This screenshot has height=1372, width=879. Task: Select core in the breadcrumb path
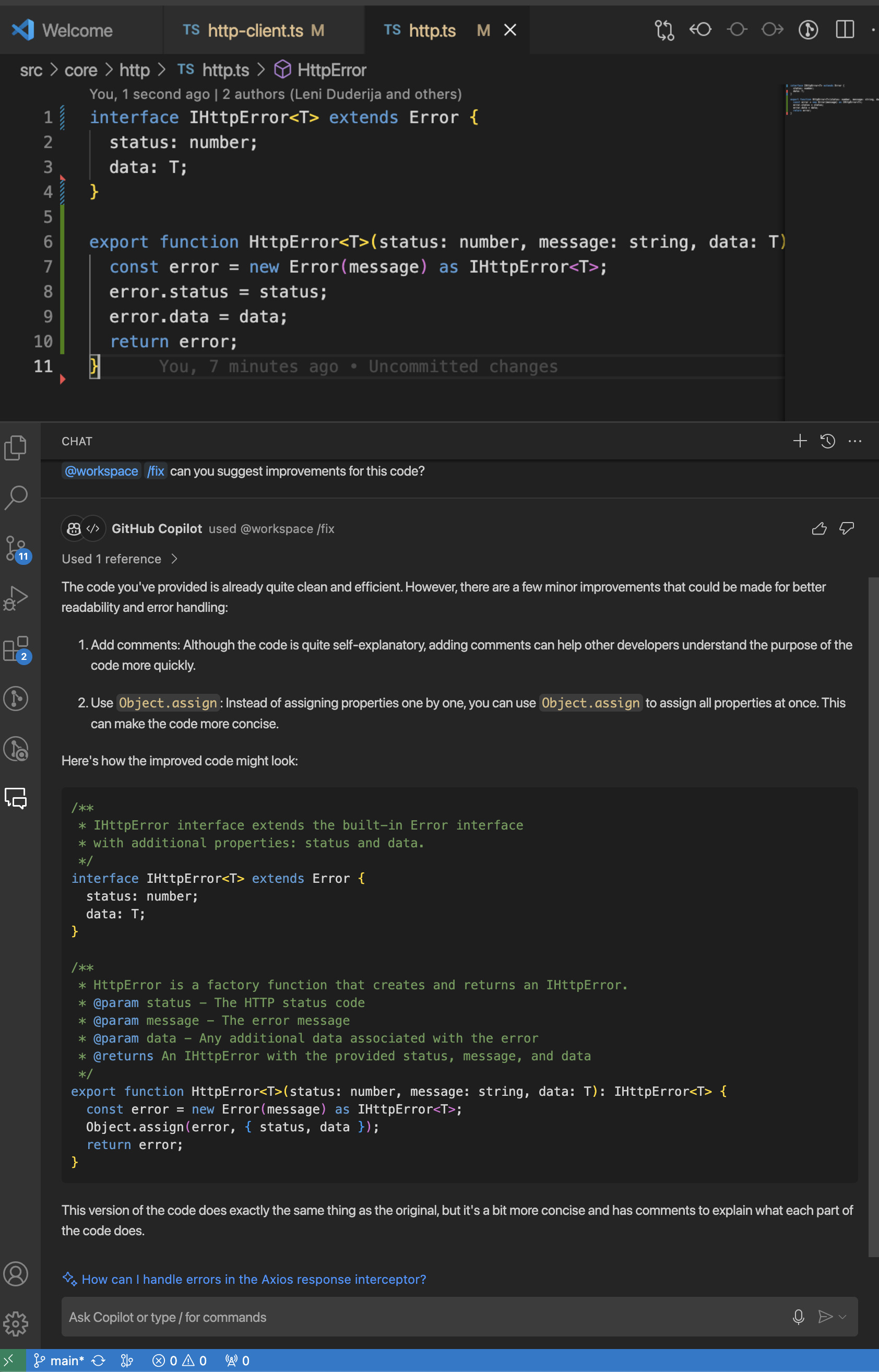click(81, 69)
